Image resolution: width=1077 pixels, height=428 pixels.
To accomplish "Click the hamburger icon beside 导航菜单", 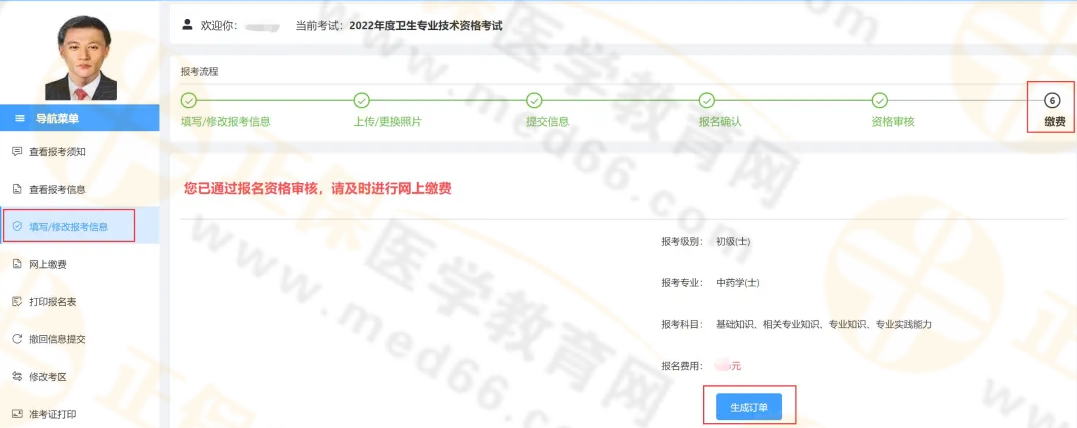I will [19, 118].
